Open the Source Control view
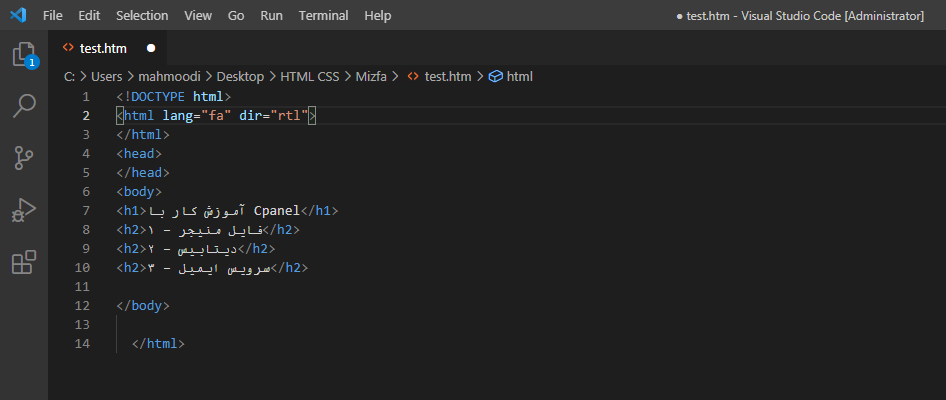This screenshot has width=946, height=400. click(x=24, y=158)
